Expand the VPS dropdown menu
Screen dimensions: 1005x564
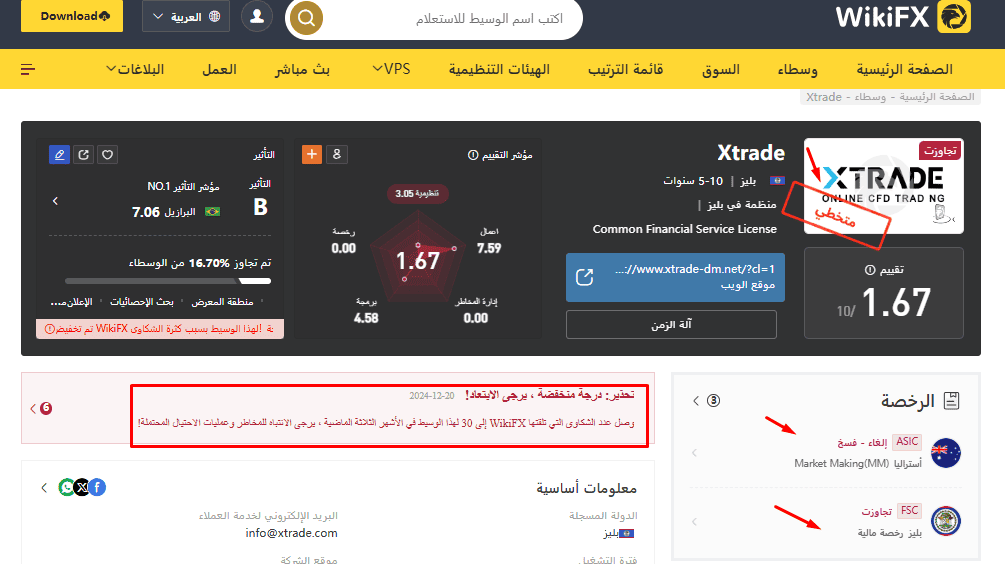point(391,69)
